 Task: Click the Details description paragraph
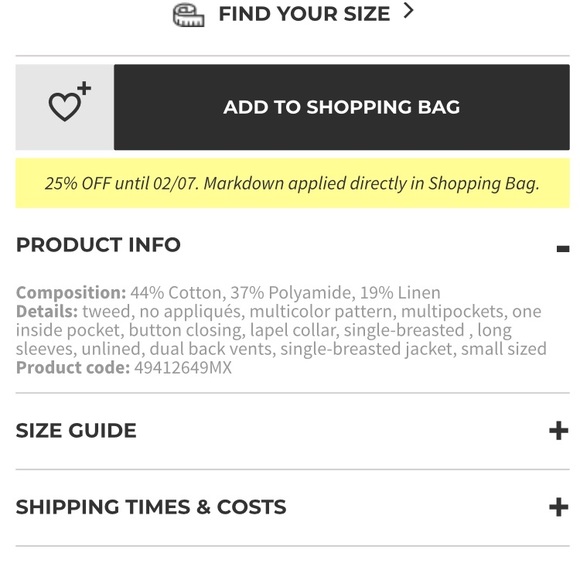[281, 330]
